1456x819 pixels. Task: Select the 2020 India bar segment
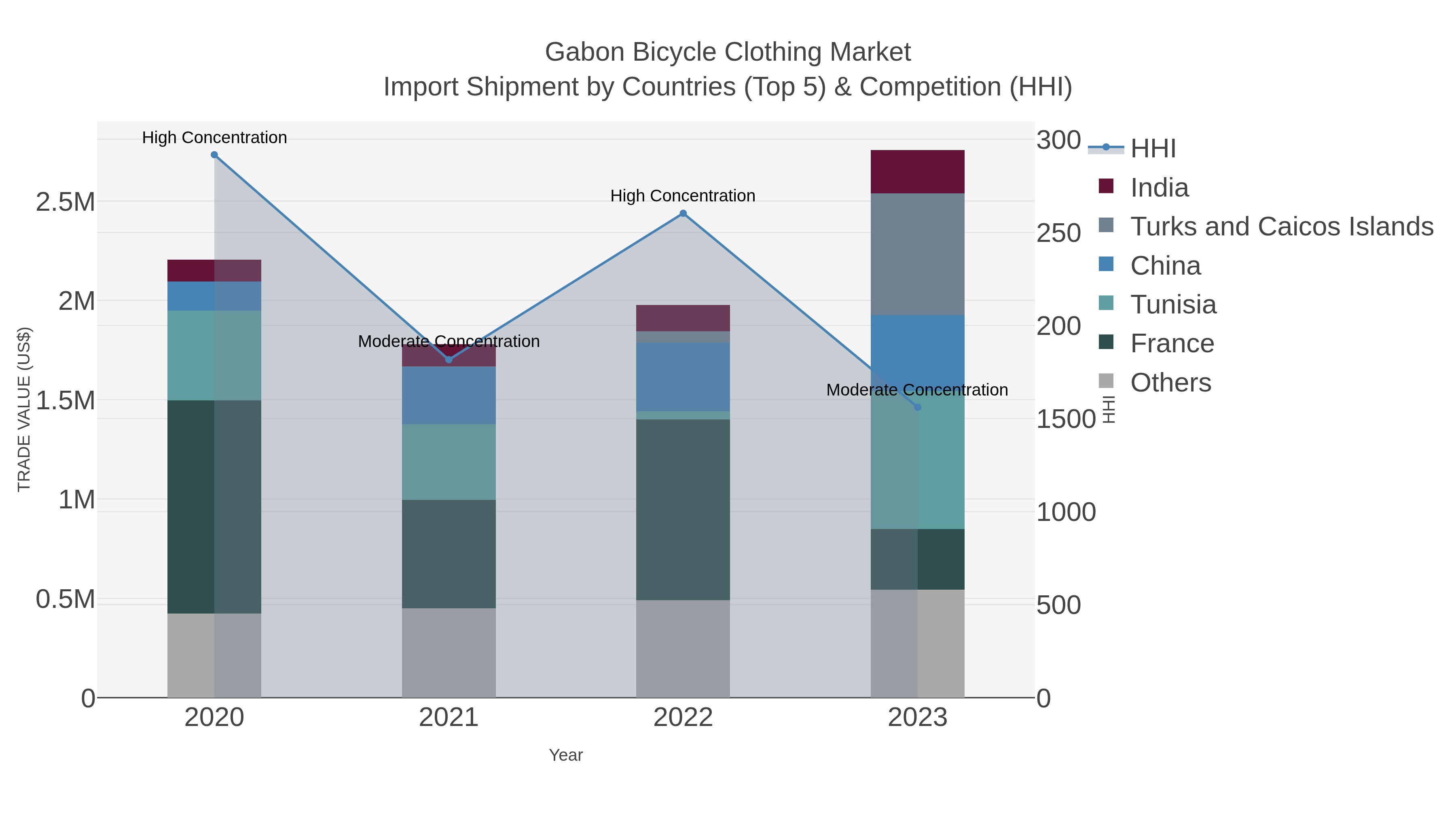[x=214, y=271]
